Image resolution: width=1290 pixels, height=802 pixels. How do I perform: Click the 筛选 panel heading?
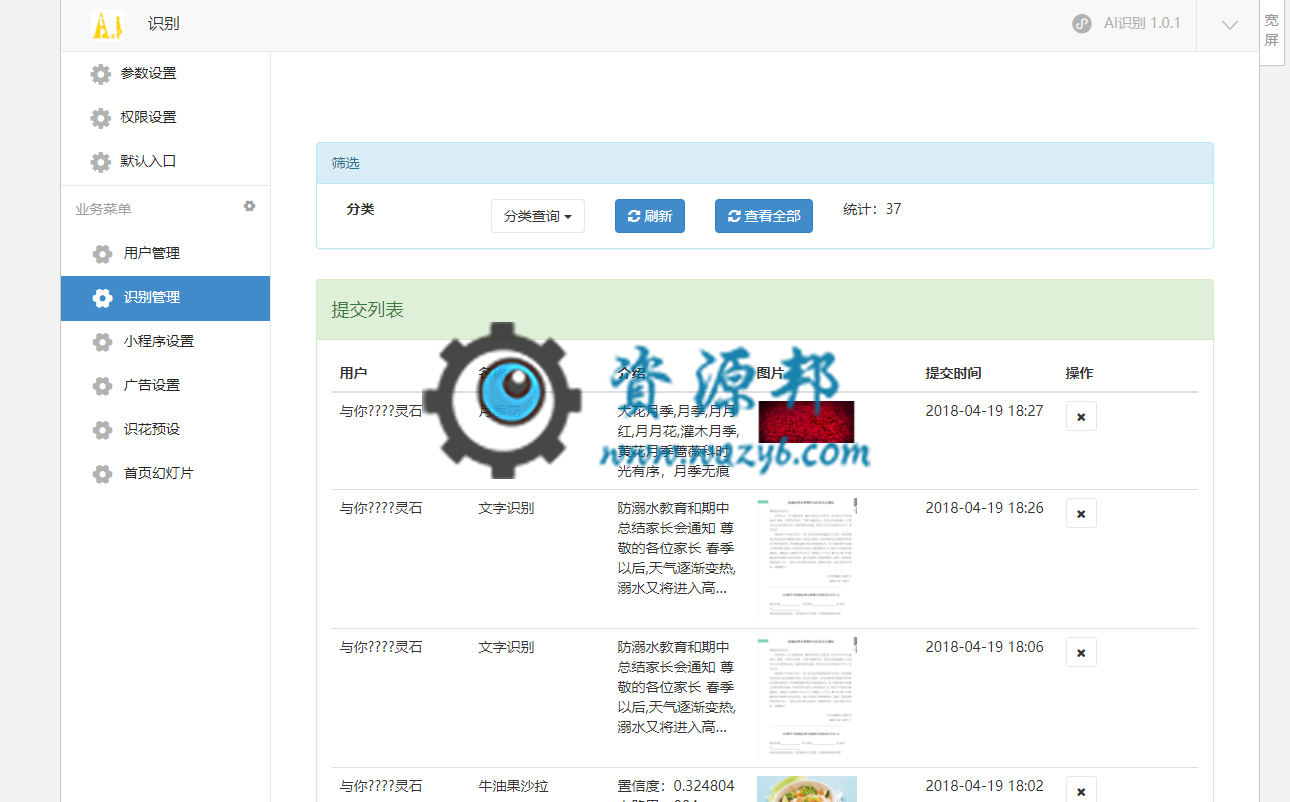345,163
